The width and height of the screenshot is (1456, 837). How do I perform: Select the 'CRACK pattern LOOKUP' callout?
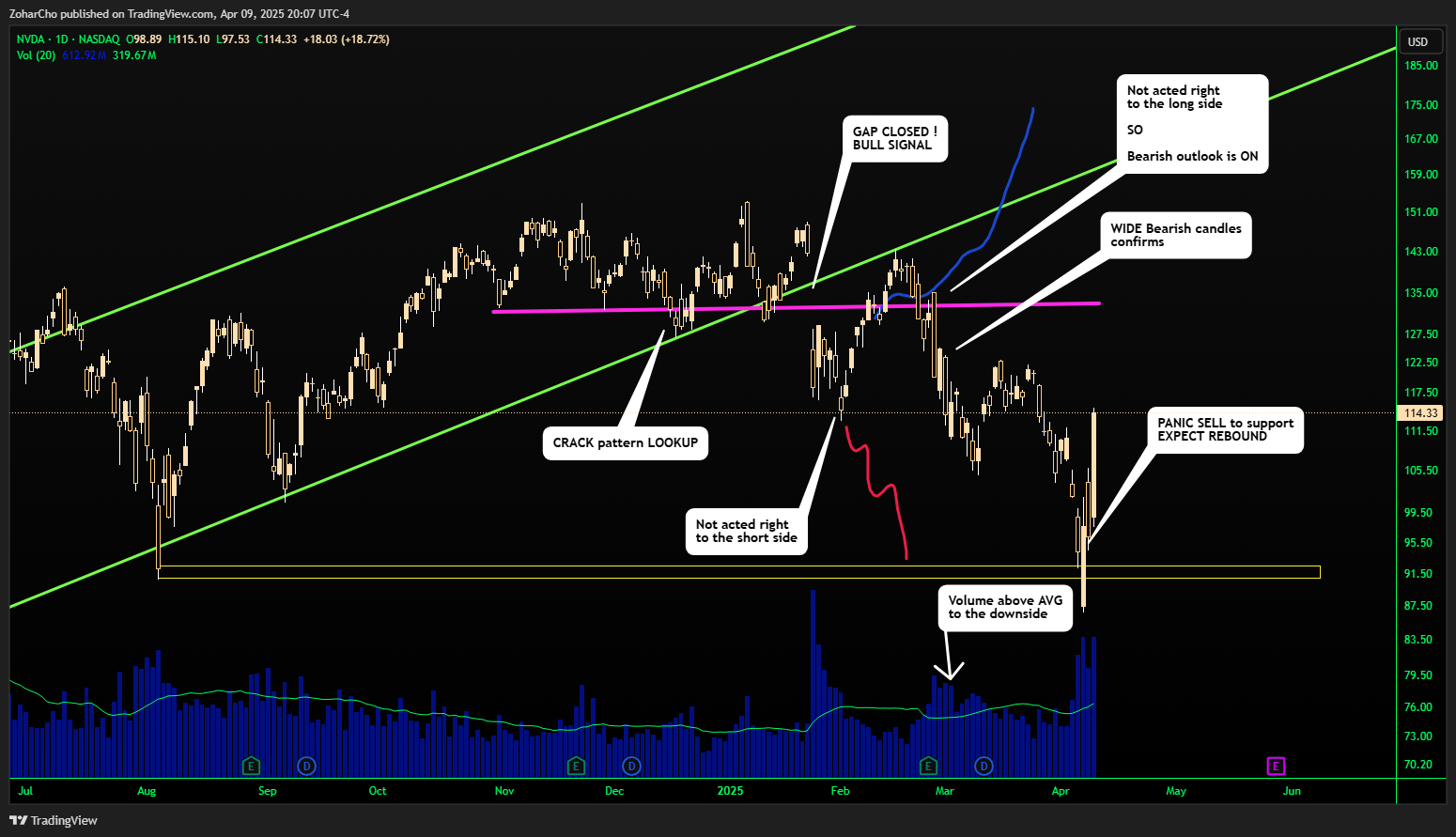point(626,442)
